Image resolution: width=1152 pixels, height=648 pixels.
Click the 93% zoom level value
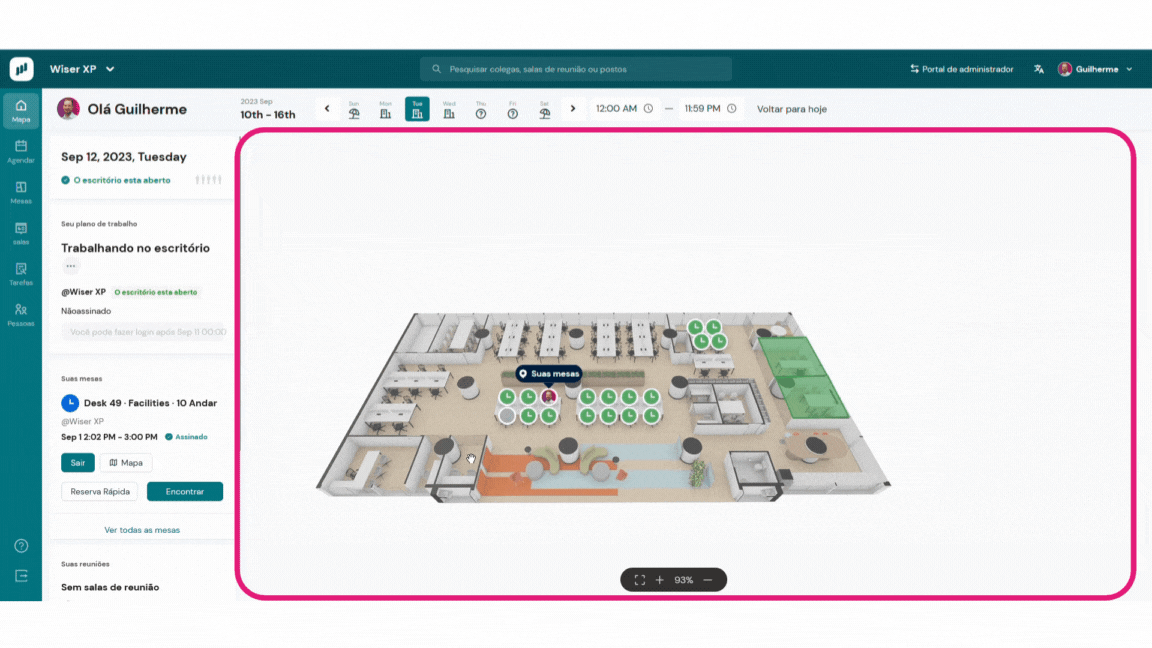coord(684,580)
